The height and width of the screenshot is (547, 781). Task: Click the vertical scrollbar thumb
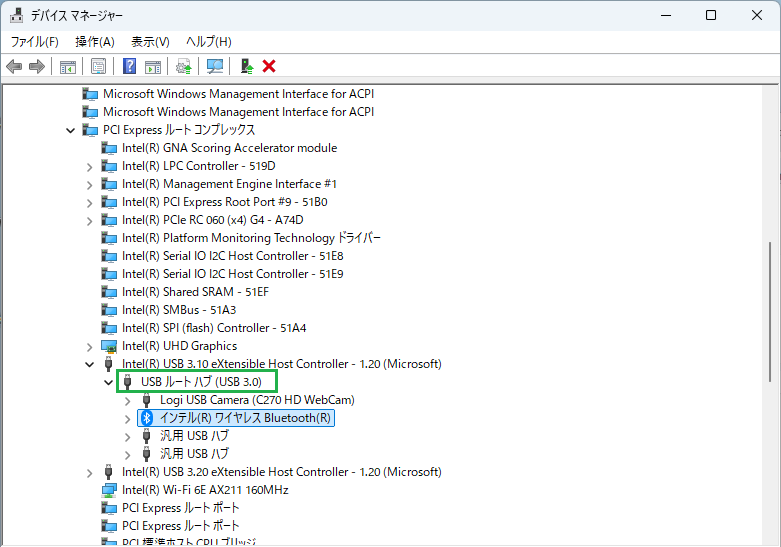770,312
